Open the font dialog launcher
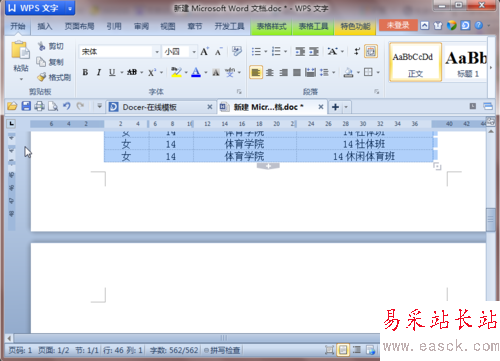 point(239,91)
